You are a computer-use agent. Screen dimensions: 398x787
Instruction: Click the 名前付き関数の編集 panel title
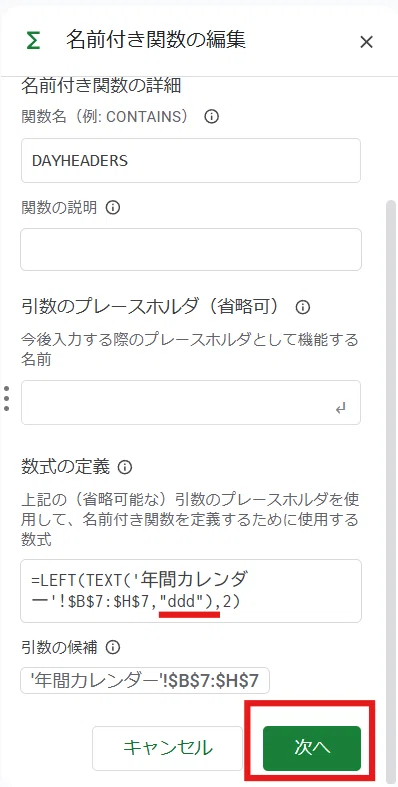click(x=156, y=41)
